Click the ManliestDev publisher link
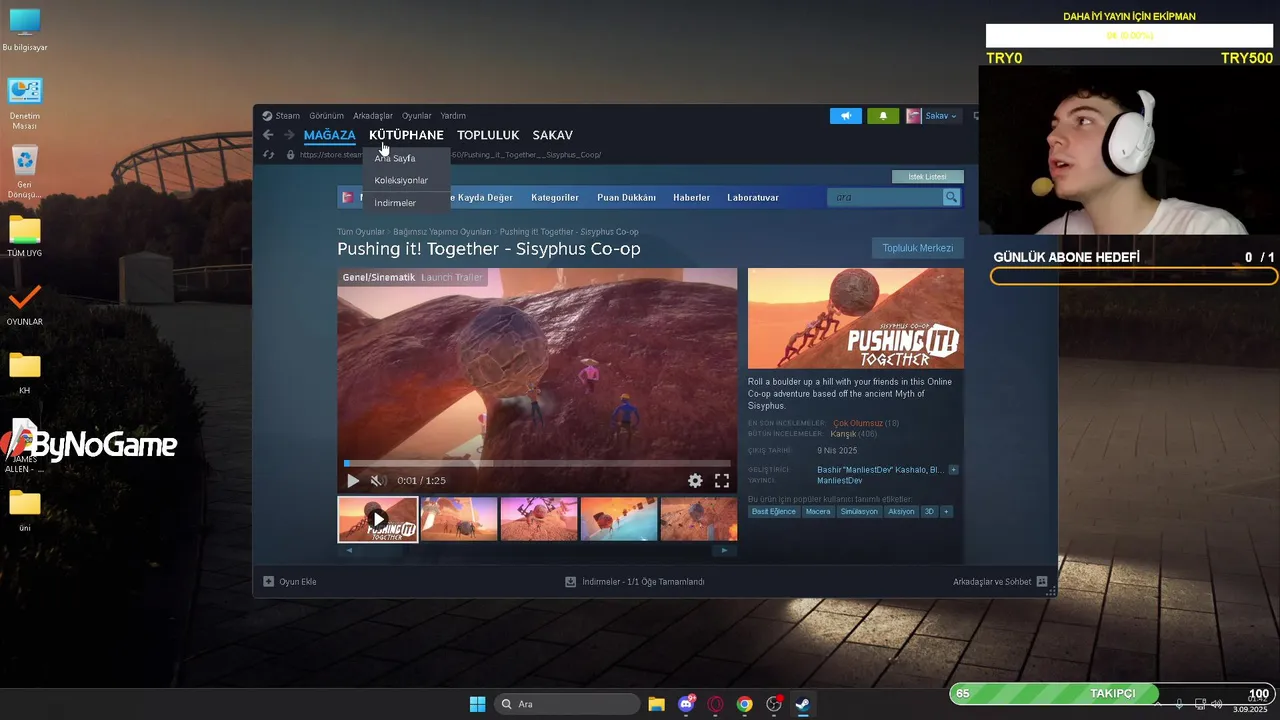This screenshot has width=1280, height=720. (x=839, y=481)
